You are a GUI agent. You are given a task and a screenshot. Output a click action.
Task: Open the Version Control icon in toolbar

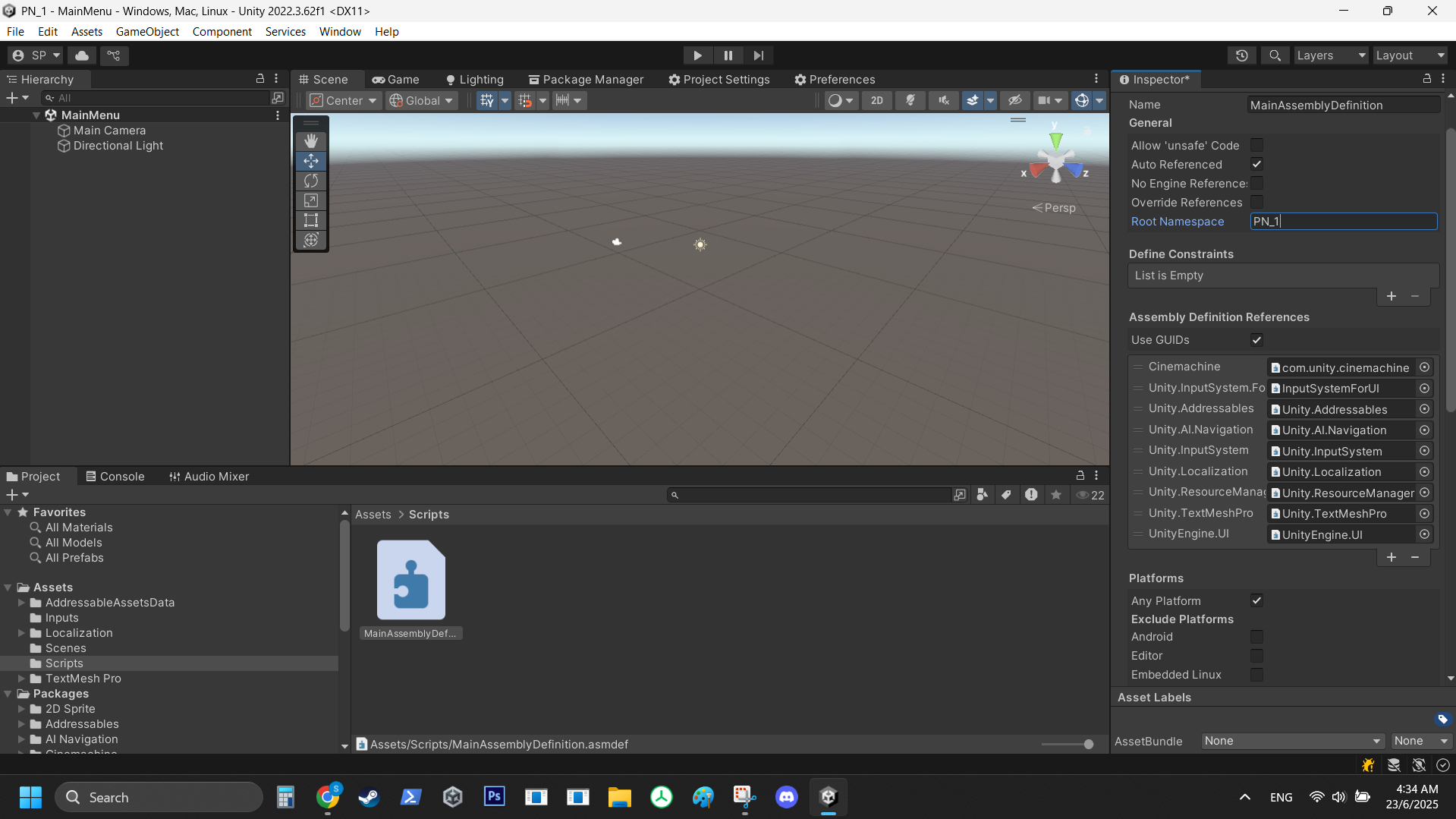(114, 55)
